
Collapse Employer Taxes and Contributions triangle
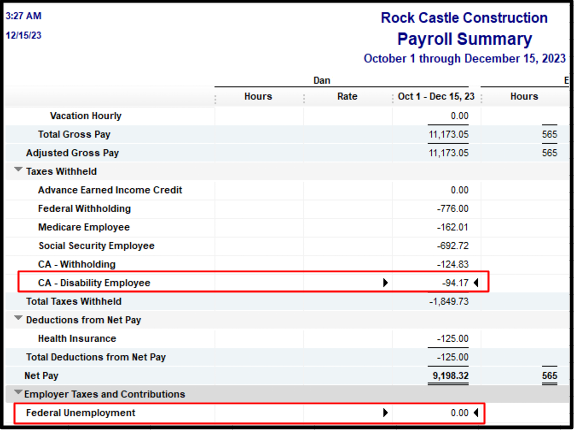tap(18, 392)
